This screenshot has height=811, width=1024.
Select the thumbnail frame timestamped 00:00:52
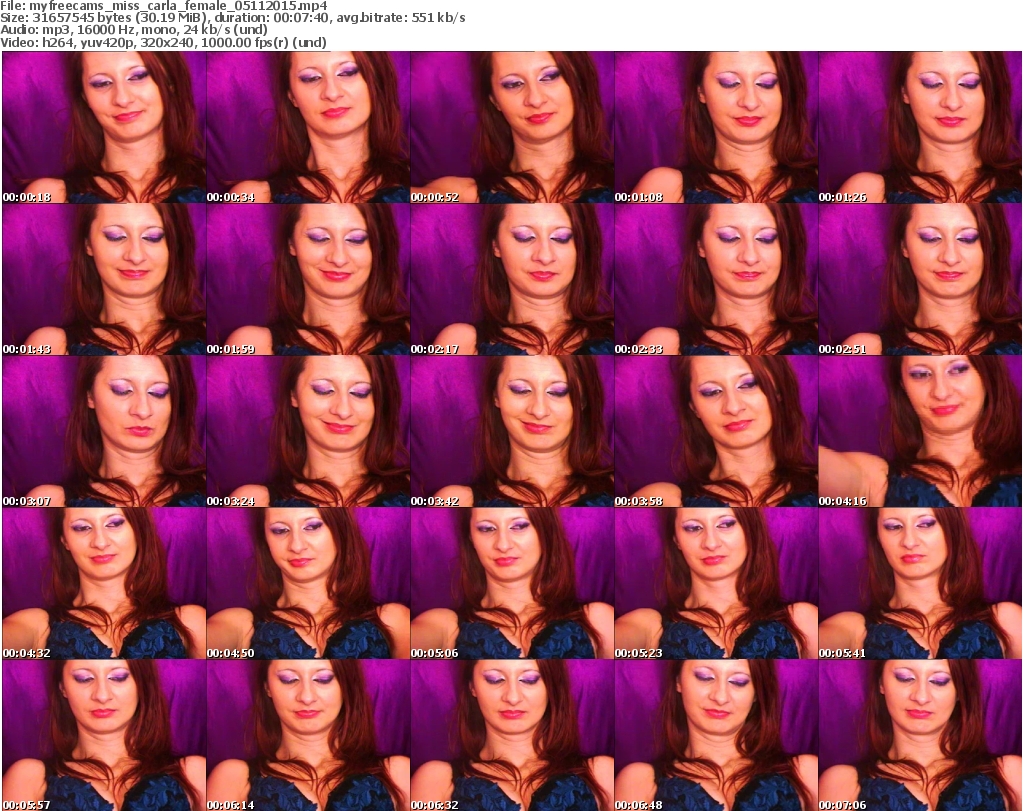pos(512,127)
